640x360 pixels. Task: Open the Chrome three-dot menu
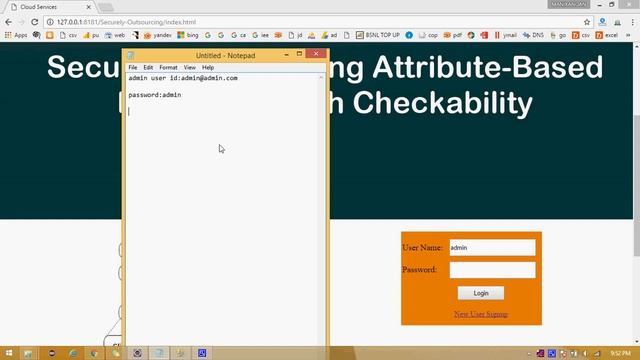click(x=633, y=22)
